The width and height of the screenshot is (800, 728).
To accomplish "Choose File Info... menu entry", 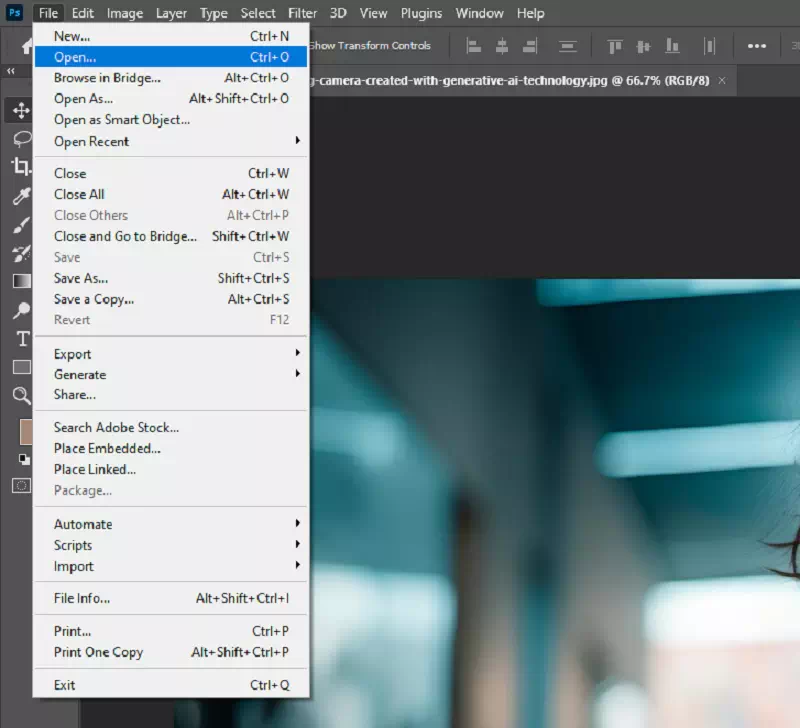I will coord(171,598).
